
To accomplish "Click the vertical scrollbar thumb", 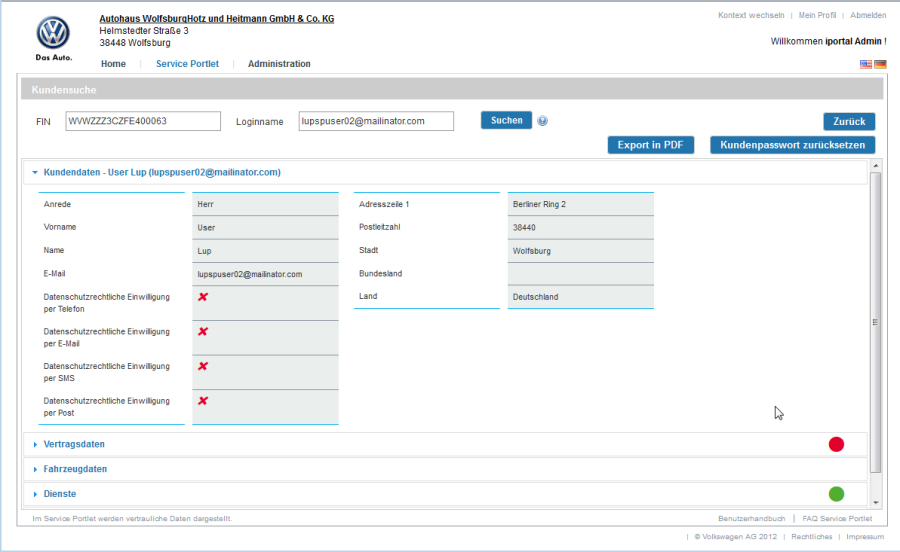I will (x=876, y=320).
